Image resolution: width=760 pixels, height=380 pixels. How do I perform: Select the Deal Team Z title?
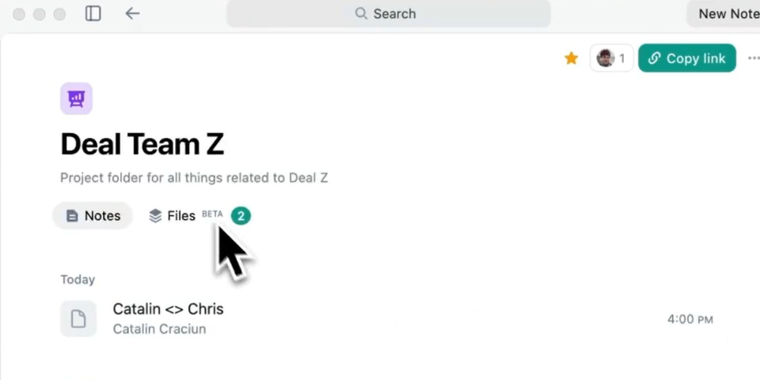[x=142, y=144]
